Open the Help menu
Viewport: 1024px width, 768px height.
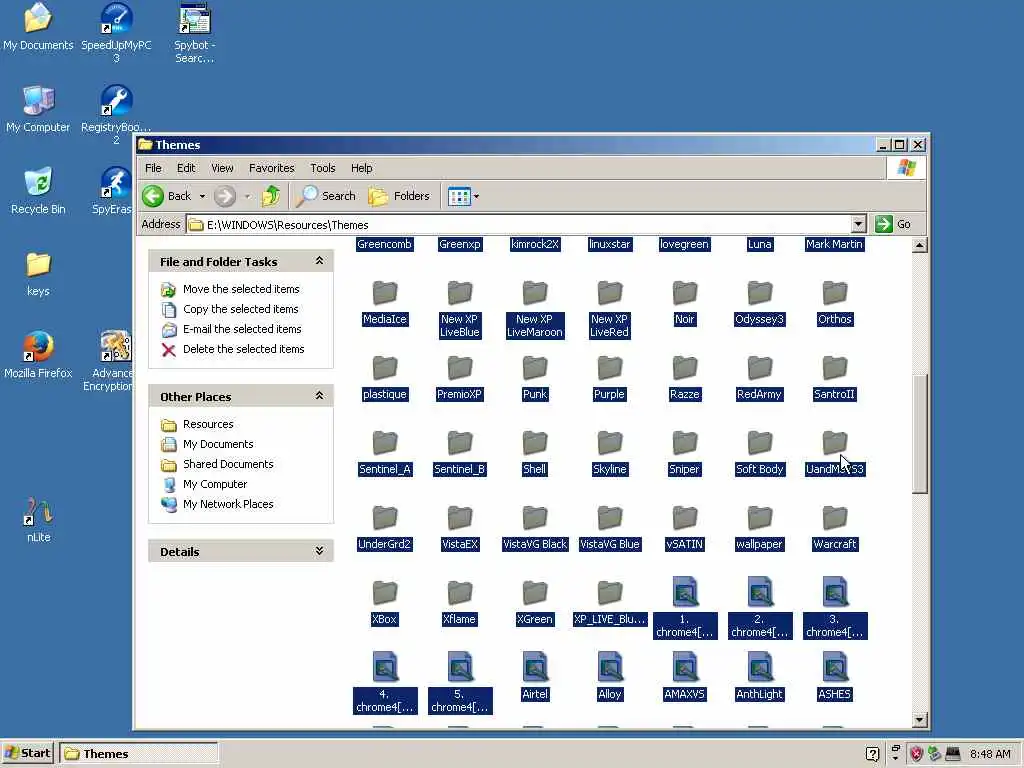point(361,168)
